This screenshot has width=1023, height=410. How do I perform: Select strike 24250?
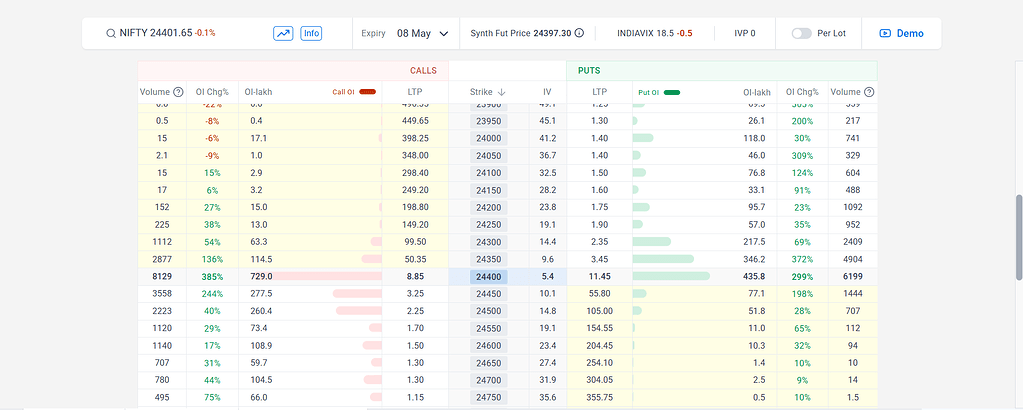pyautogui.click(x=489, y=225)
